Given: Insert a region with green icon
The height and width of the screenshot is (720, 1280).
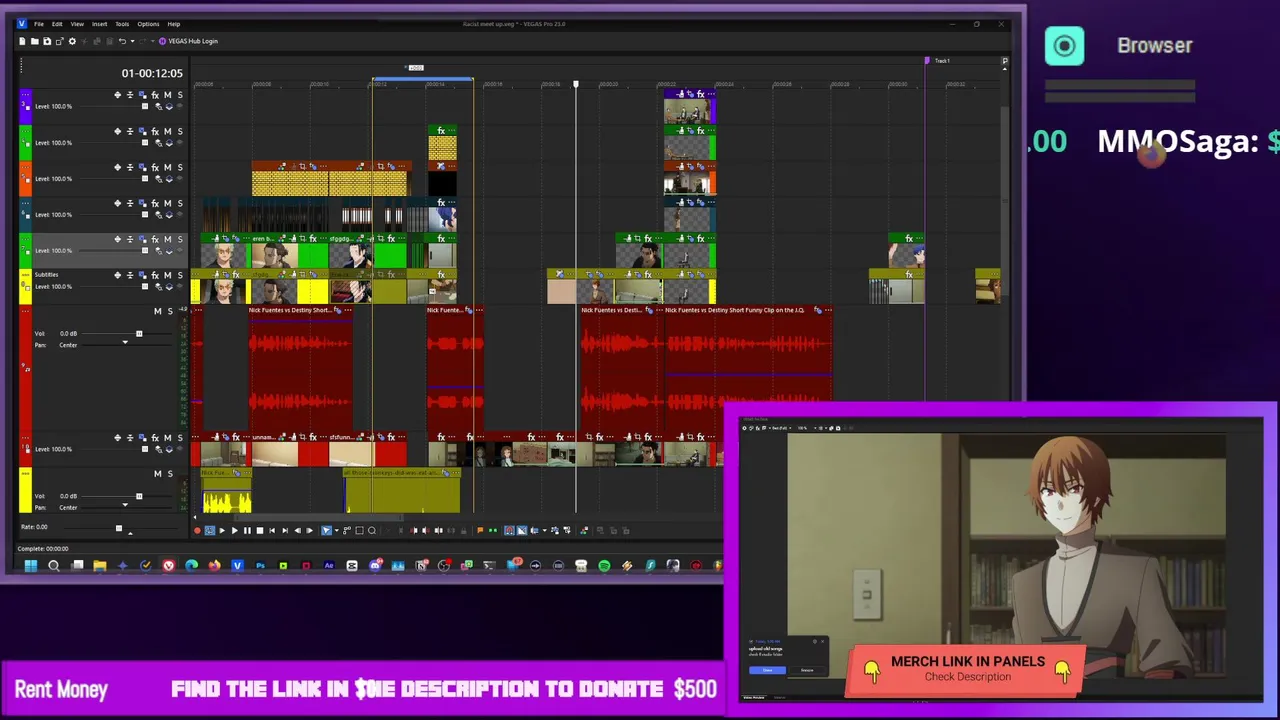Looking at the screenshot, I should click(493, 530).
